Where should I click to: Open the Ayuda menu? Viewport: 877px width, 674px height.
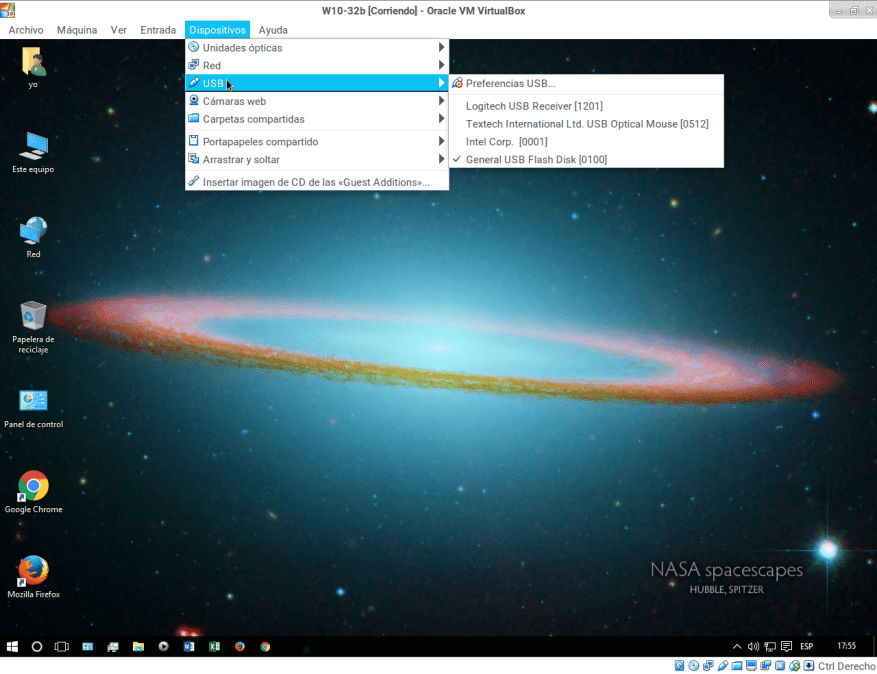coord(273,30)
